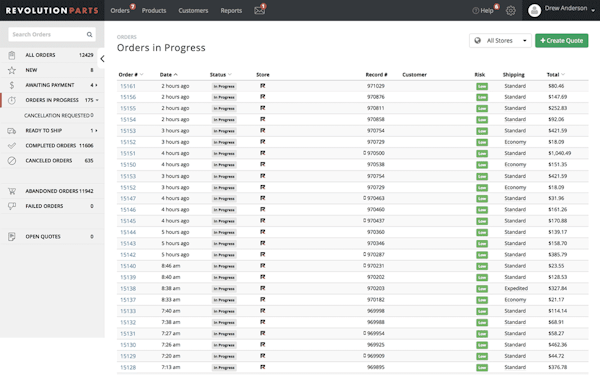Click the Awaiting Payment dollar icon
Viewport: 600px width, 375px height.
12,85
